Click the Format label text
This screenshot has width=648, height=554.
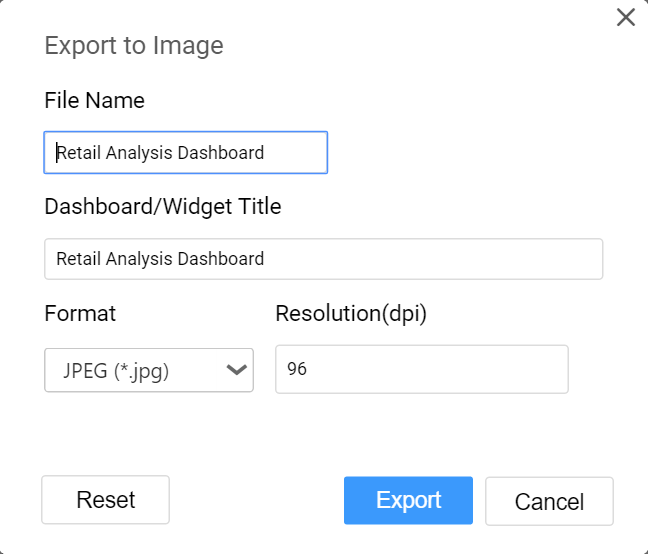click(x=80, y=313)
